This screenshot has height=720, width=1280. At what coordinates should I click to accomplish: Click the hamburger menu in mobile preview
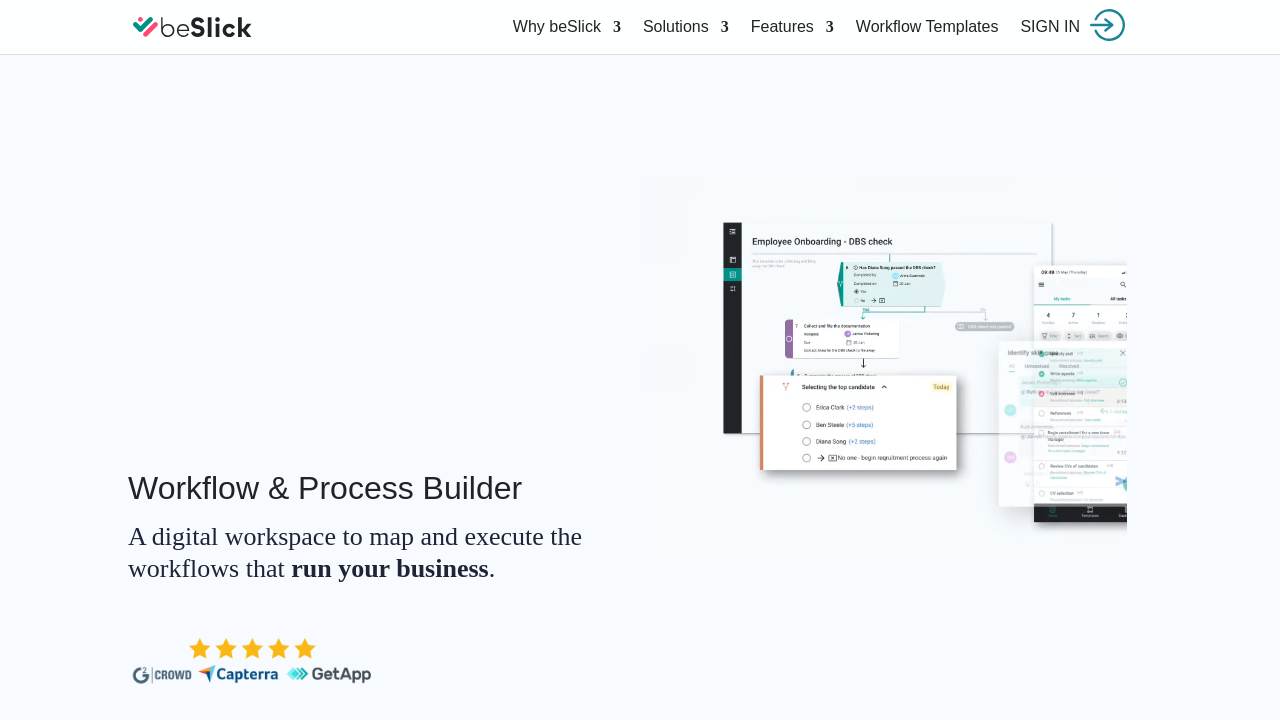coord(1041,284)
